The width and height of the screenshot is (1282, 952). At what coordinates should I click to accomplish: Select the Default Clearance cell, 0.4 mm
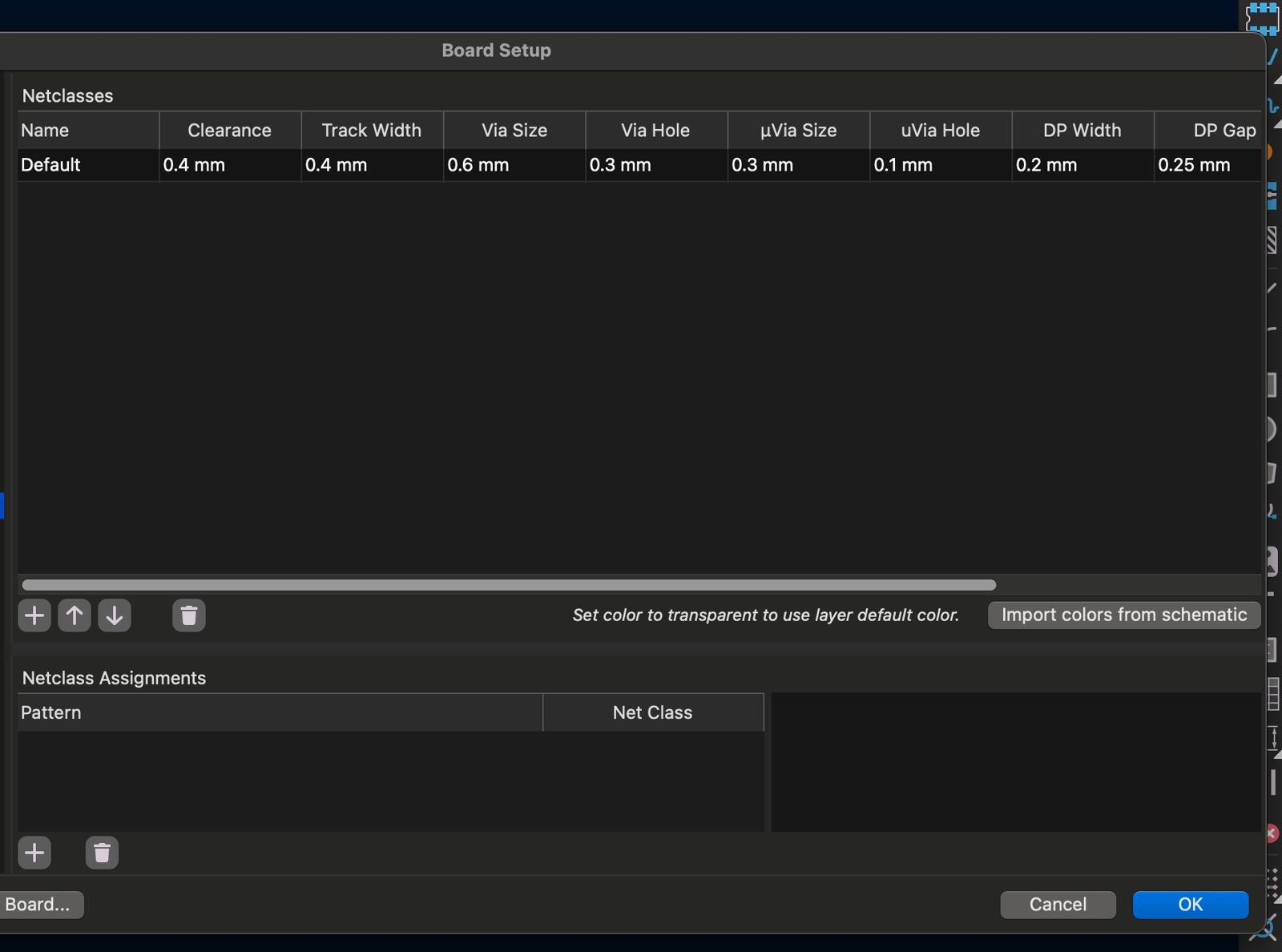point(230,165)
